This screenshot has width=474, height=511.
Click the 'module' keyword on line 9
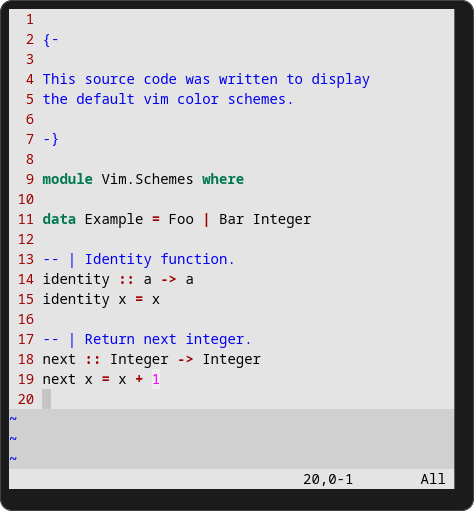[x=67, y=179]
